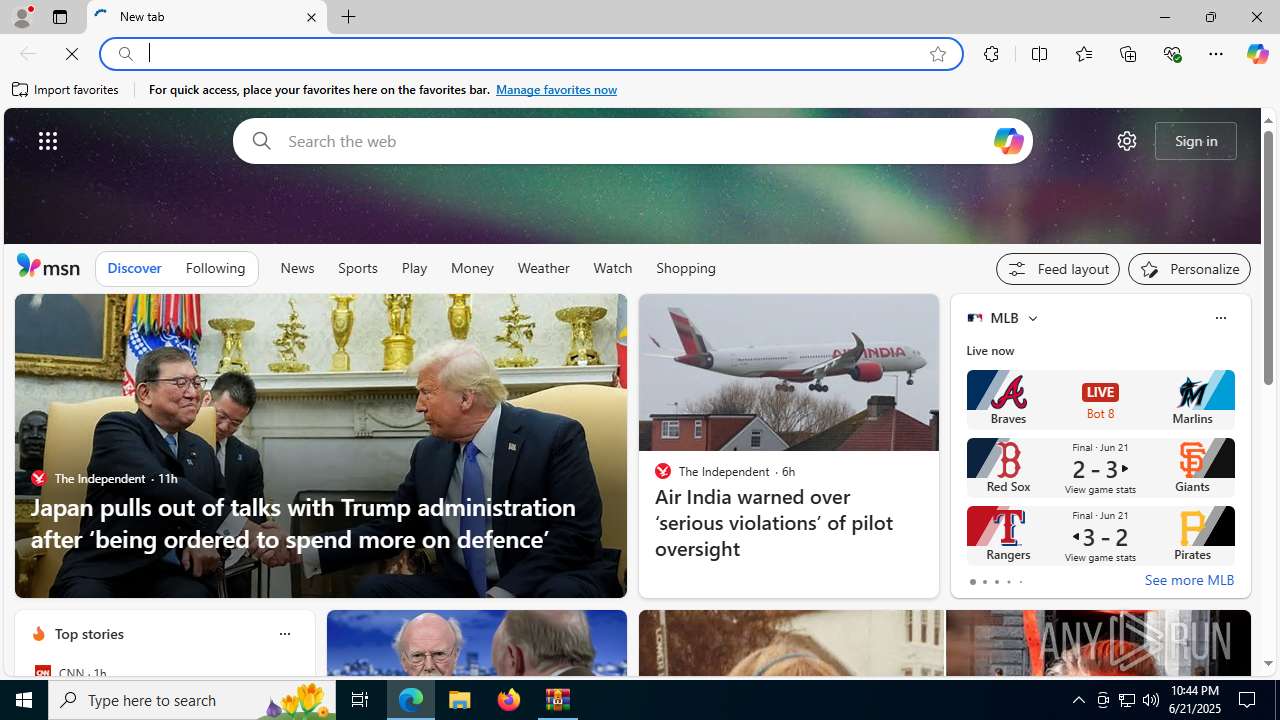
Task: Open the Top stories heading
Action: pyautogui.click(x=89, y=634)
